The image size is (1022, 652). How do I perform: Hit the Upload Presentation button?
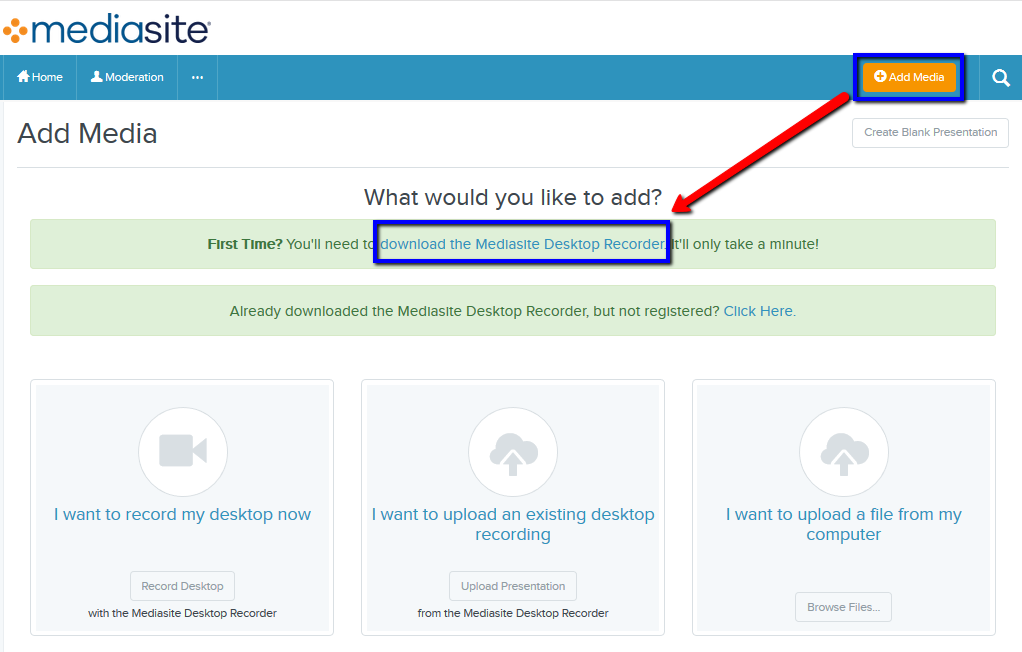click(x=513, y=586)
